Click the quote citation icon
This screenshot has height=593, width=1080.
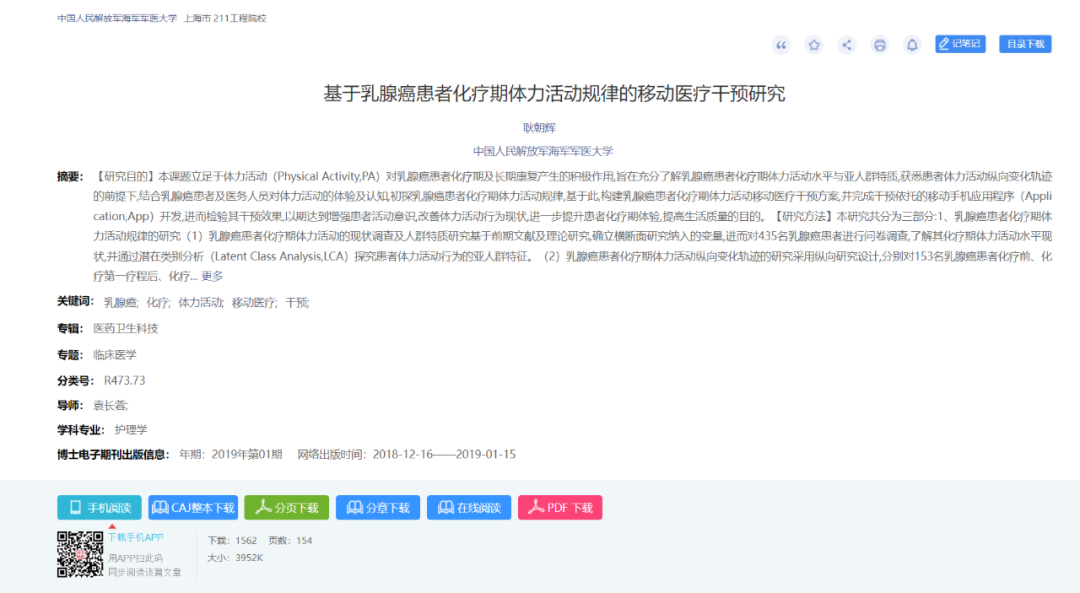click(780, 44)
